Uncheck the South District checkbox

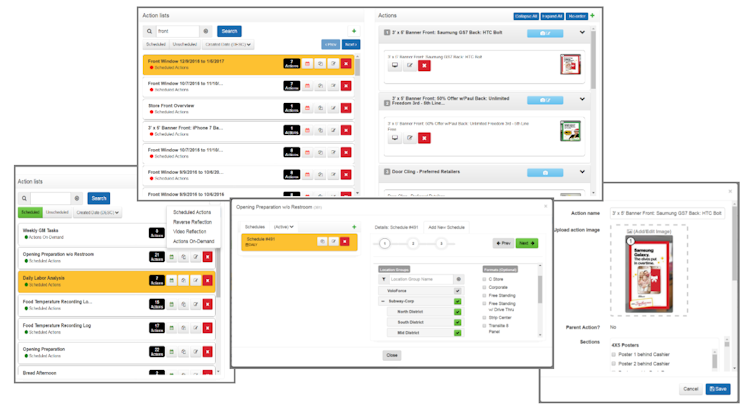[458, 322]
